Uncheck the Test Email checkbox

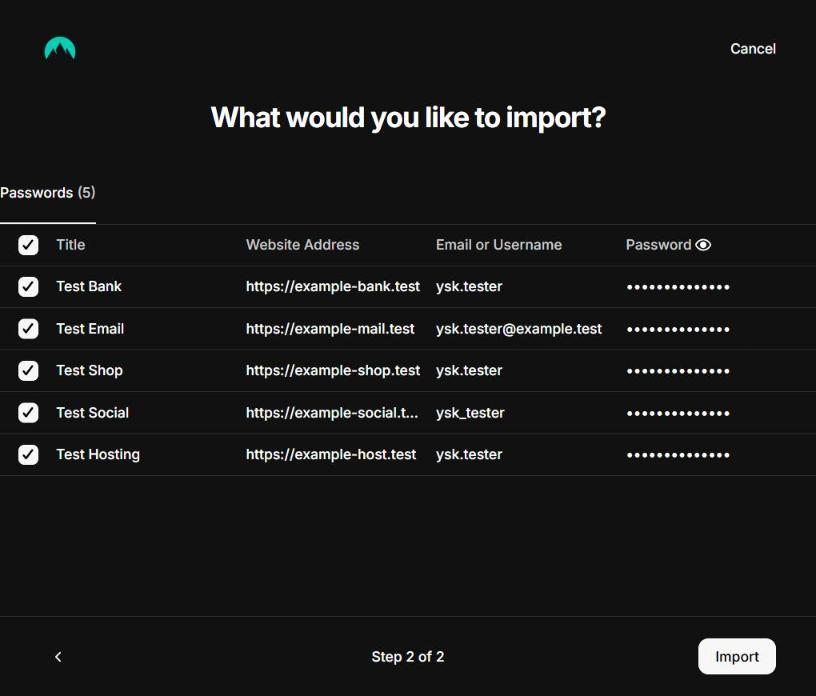28,328
